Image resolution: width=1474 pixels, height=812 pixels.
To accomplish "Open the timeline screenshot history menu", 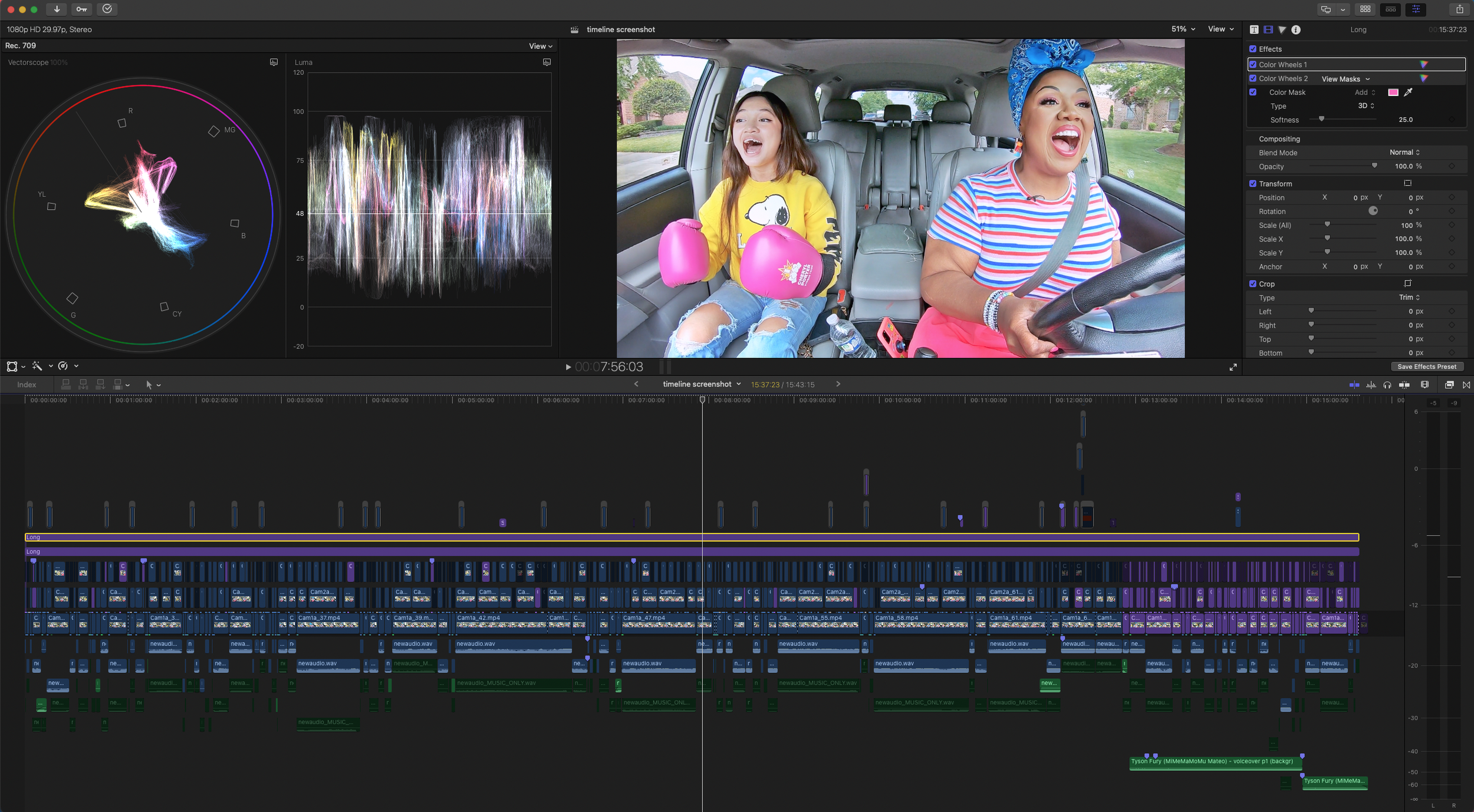I will (x=702, y=384).
